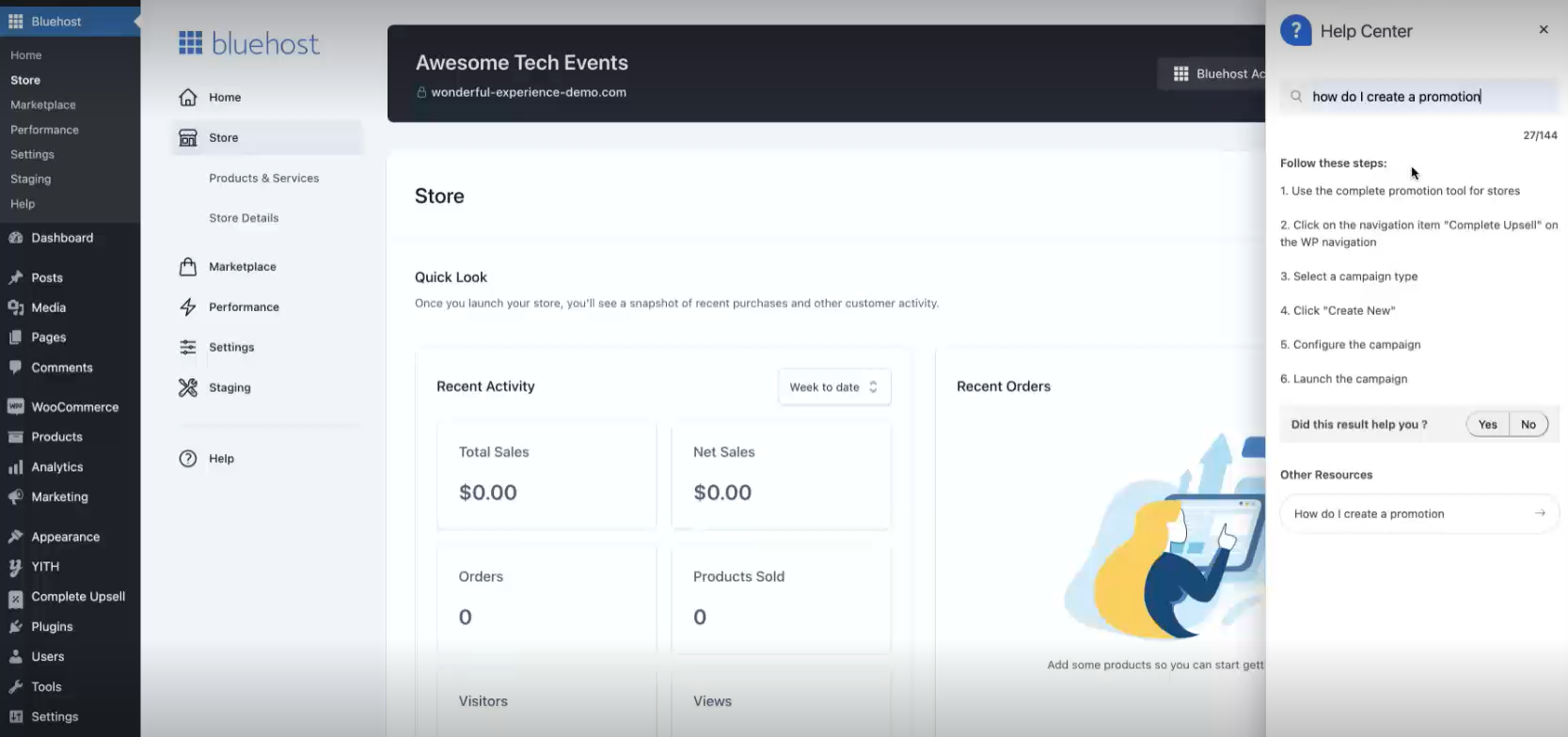Image resolution: width=1568 pixels, height=737 pixels.
Task: Click the Store shop icon
Action: coord(188,137)
